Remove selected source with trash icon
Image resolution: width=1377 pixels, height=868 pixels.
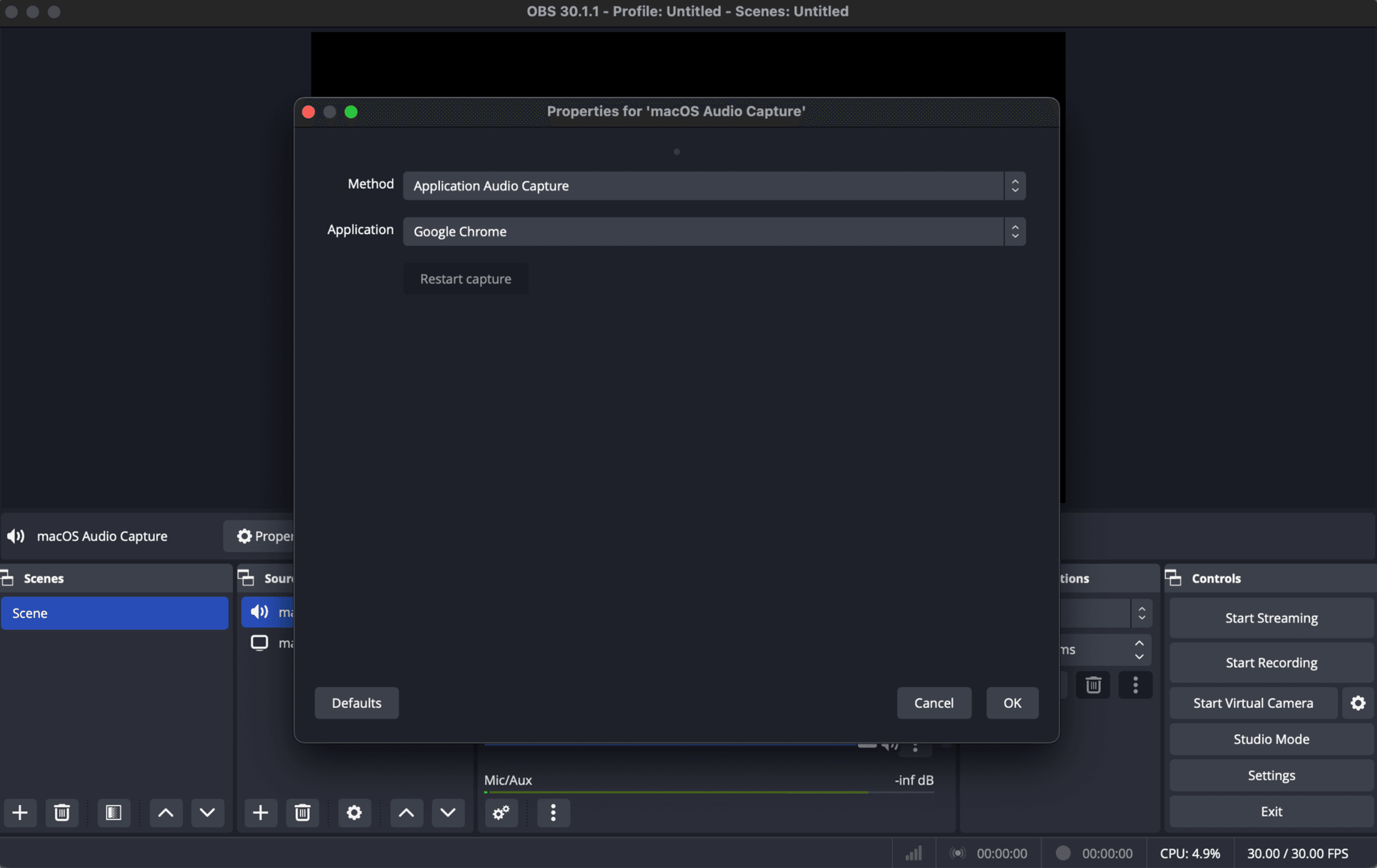(x=302, y=812)
